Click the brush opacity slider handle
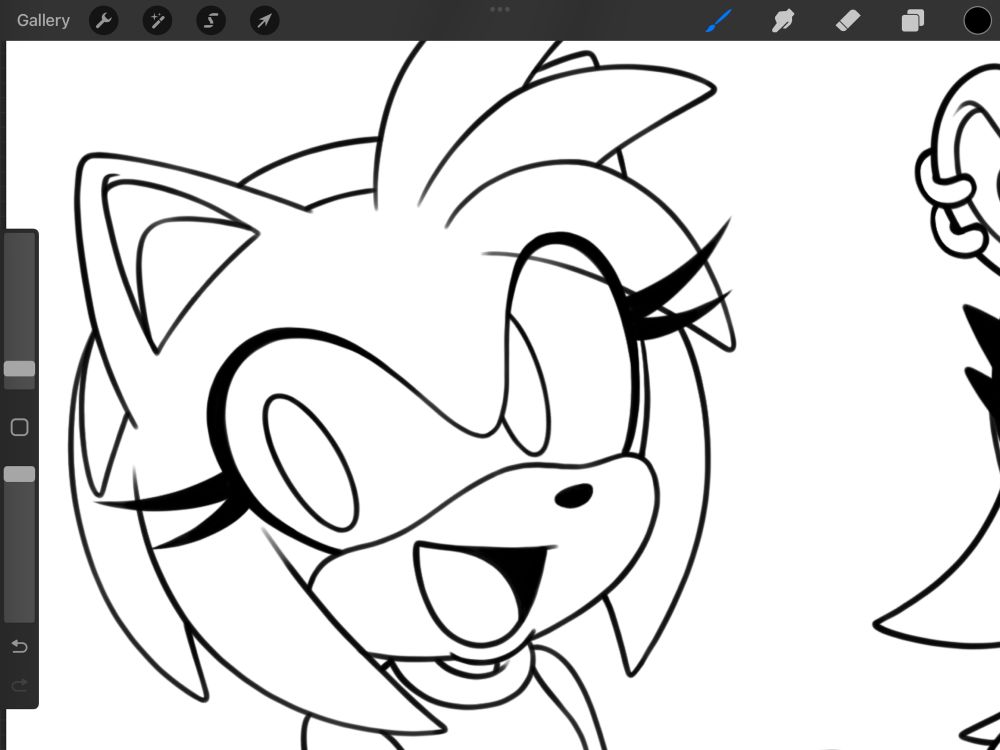This screenshot has width=1000, height=750. click(x=19, y=474)
